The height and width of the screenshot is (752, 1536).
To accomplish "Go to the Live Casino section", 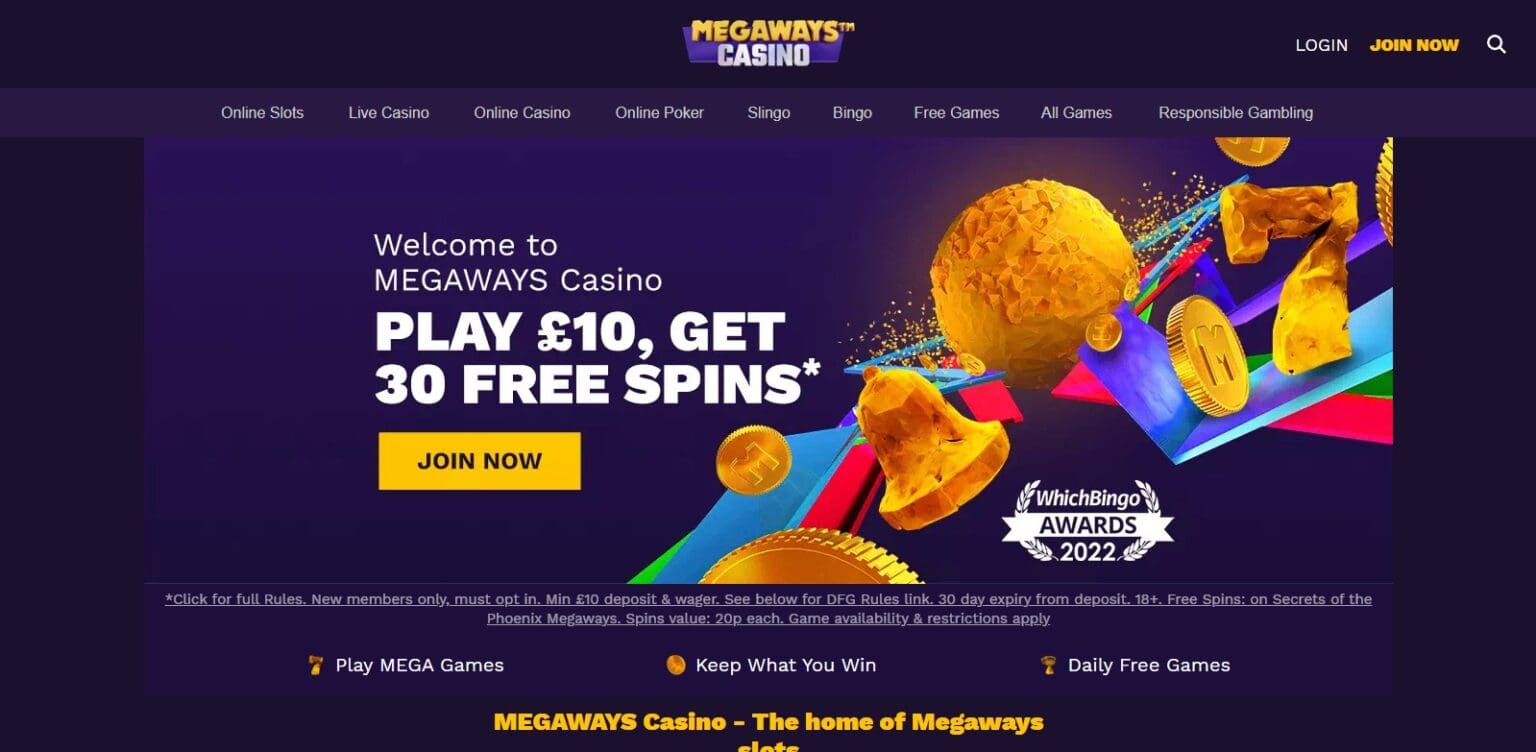I will [x=389, y=113].
